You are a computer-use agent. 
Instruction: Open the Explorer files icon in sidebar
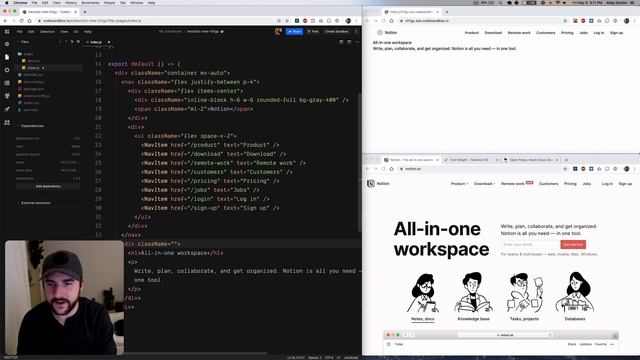[7, 57]
